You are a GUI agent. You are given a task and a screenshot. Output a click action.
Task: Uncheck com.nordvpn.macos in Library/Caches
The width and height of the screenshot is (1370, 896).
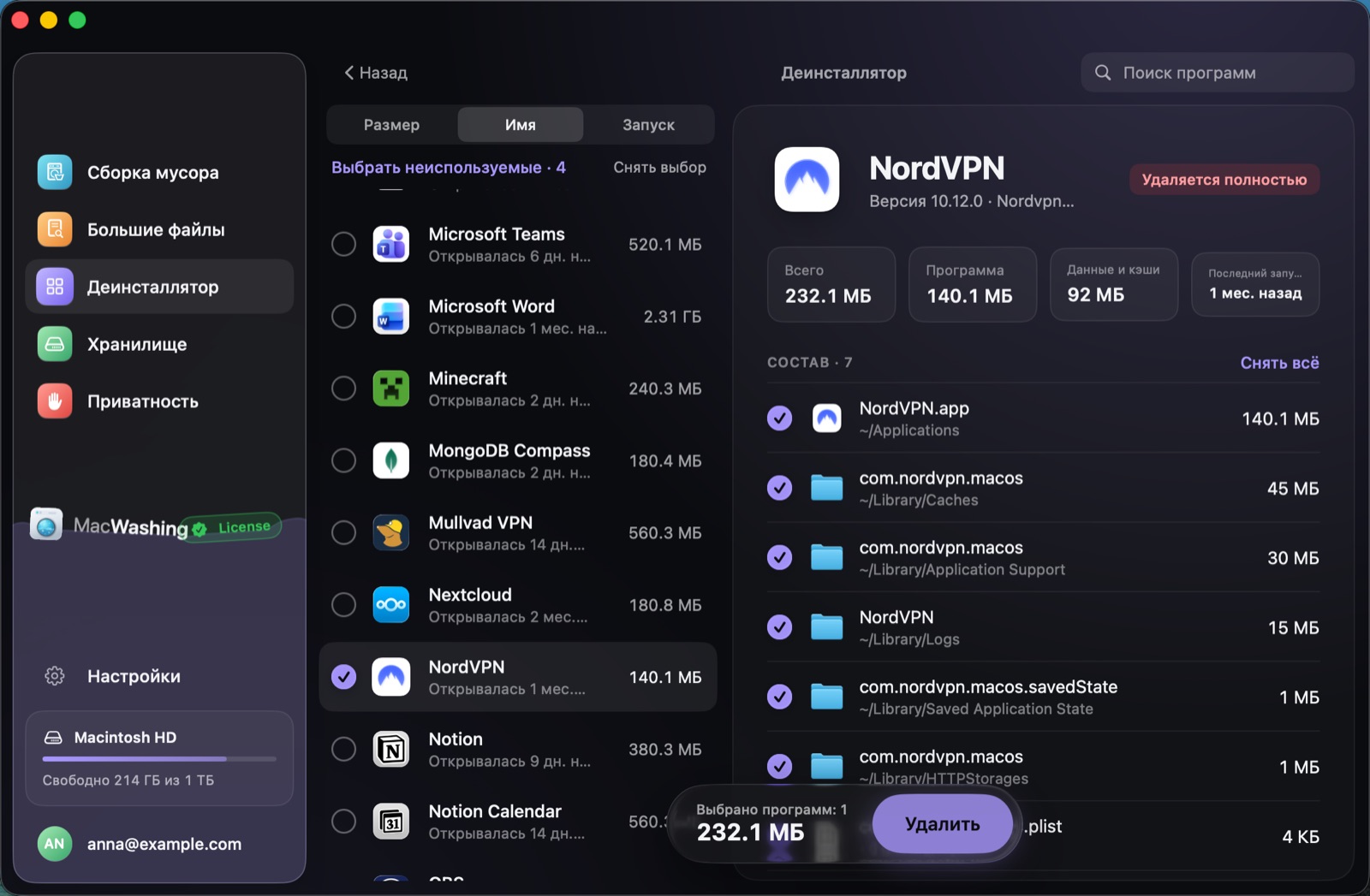[779, 488]
